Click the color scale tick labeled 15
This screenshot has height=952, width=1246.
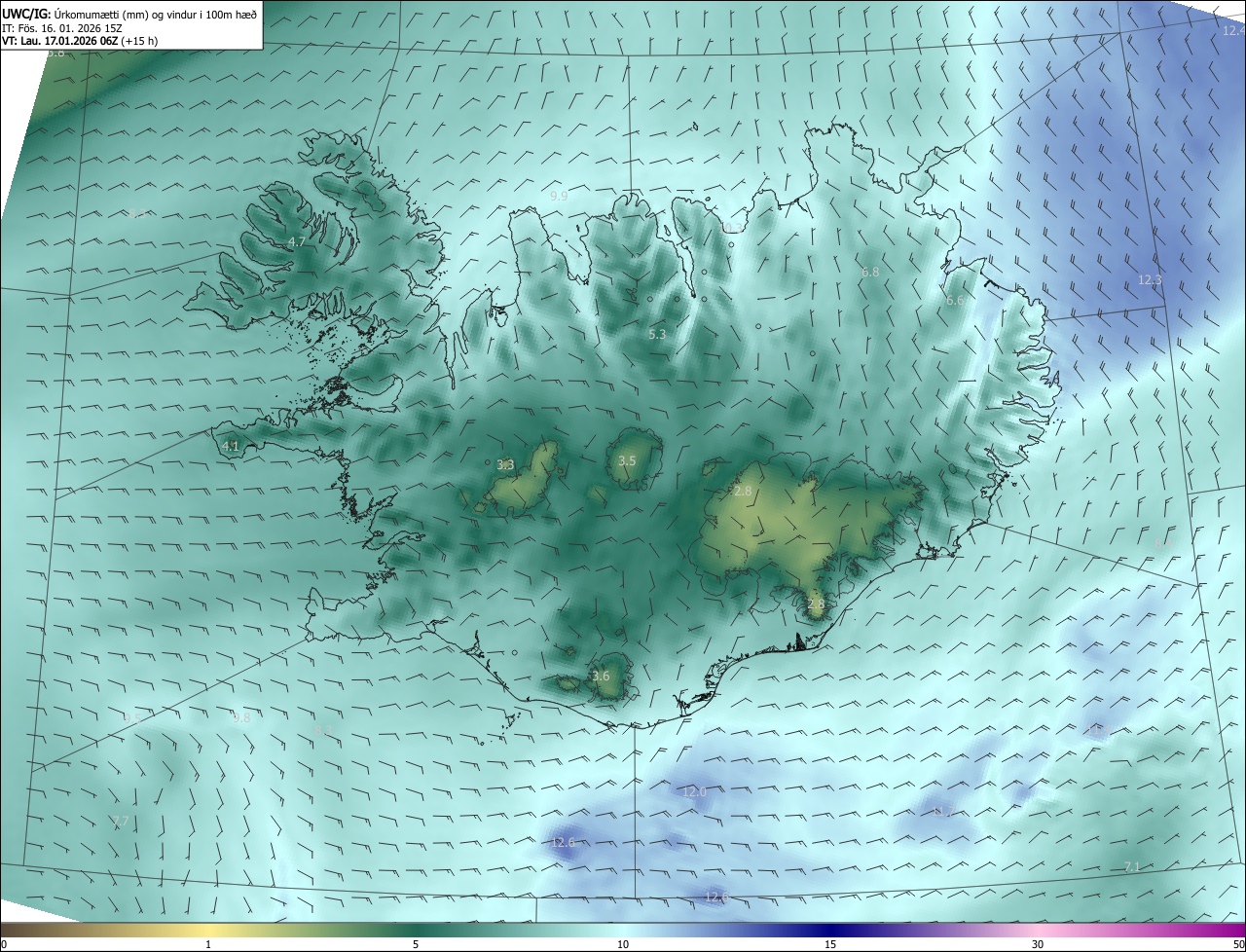[830, 944]
